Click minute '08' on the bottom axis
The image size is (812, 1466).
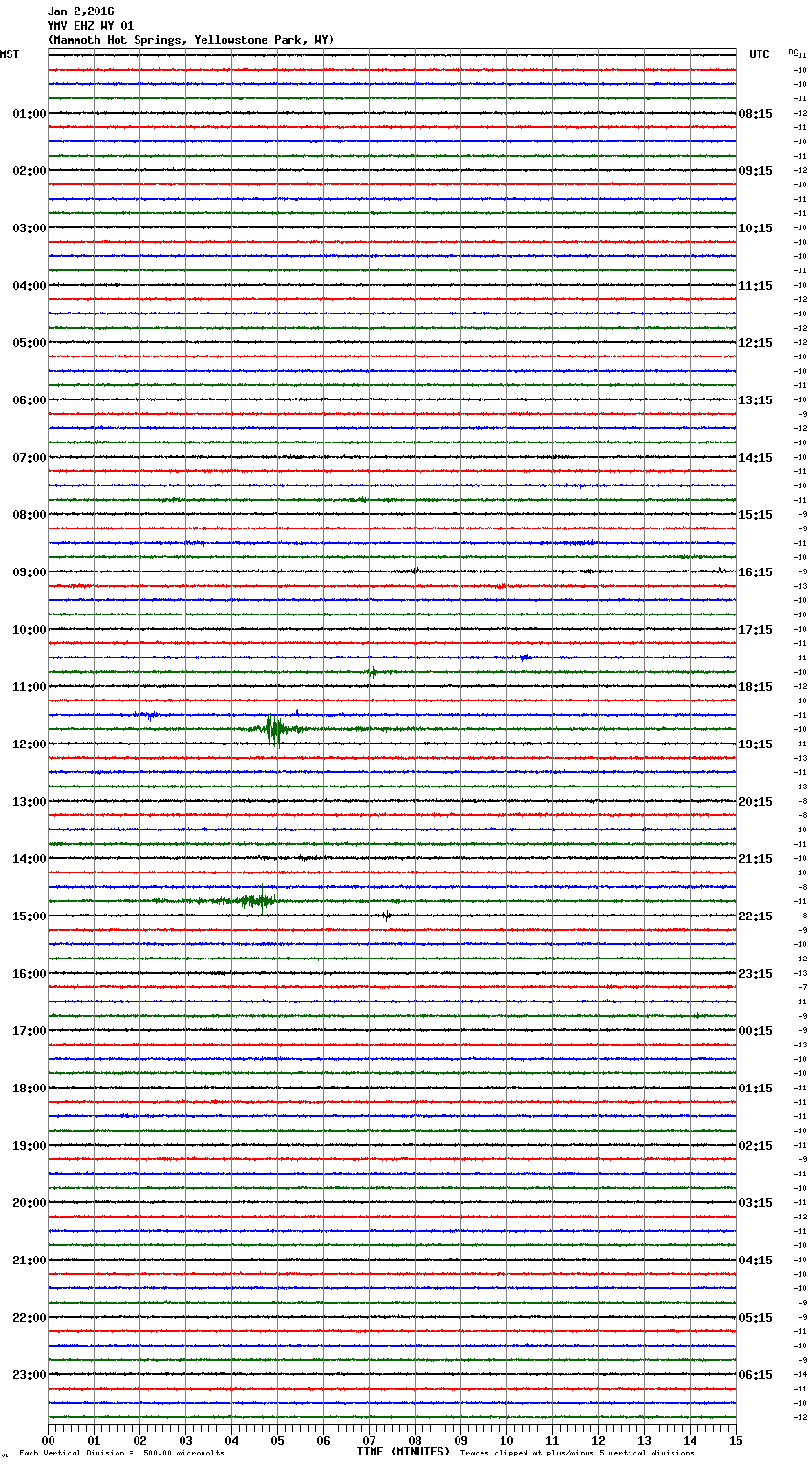click(415, 1441)
